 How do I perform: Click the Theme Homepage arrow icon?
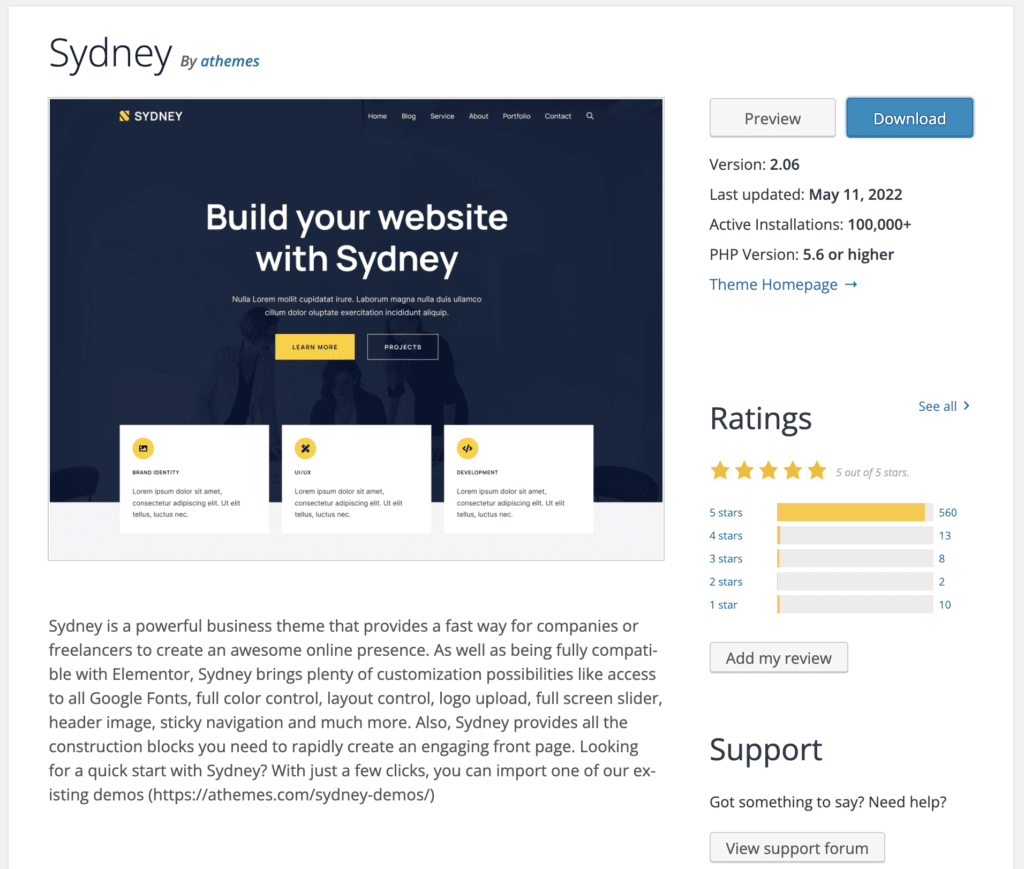850,285
